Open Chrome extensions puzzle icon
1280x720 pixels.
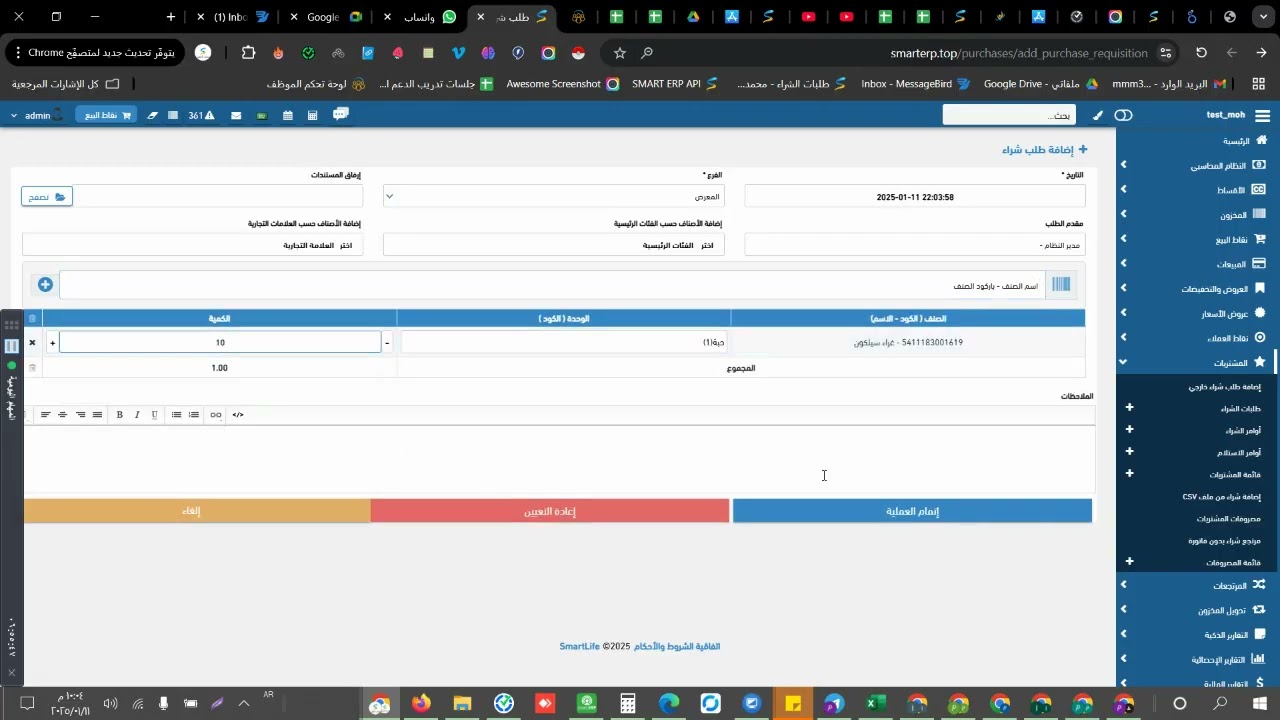click(249, 53)
